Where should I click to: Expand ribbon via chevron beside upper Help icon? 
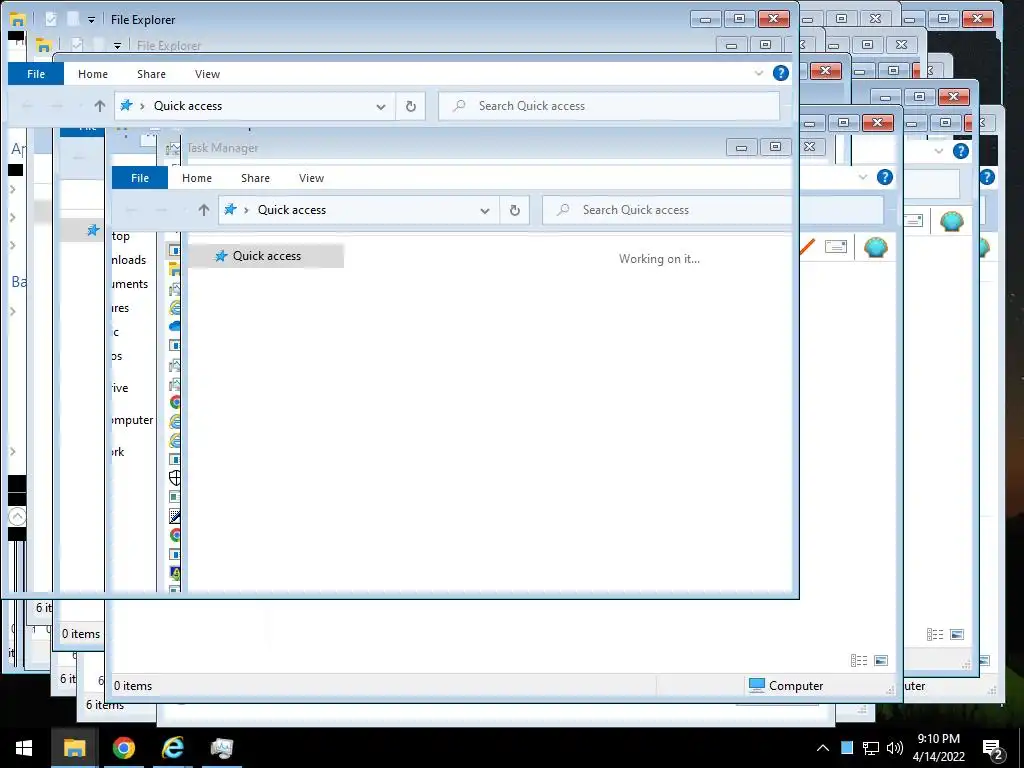click(759, 73)
